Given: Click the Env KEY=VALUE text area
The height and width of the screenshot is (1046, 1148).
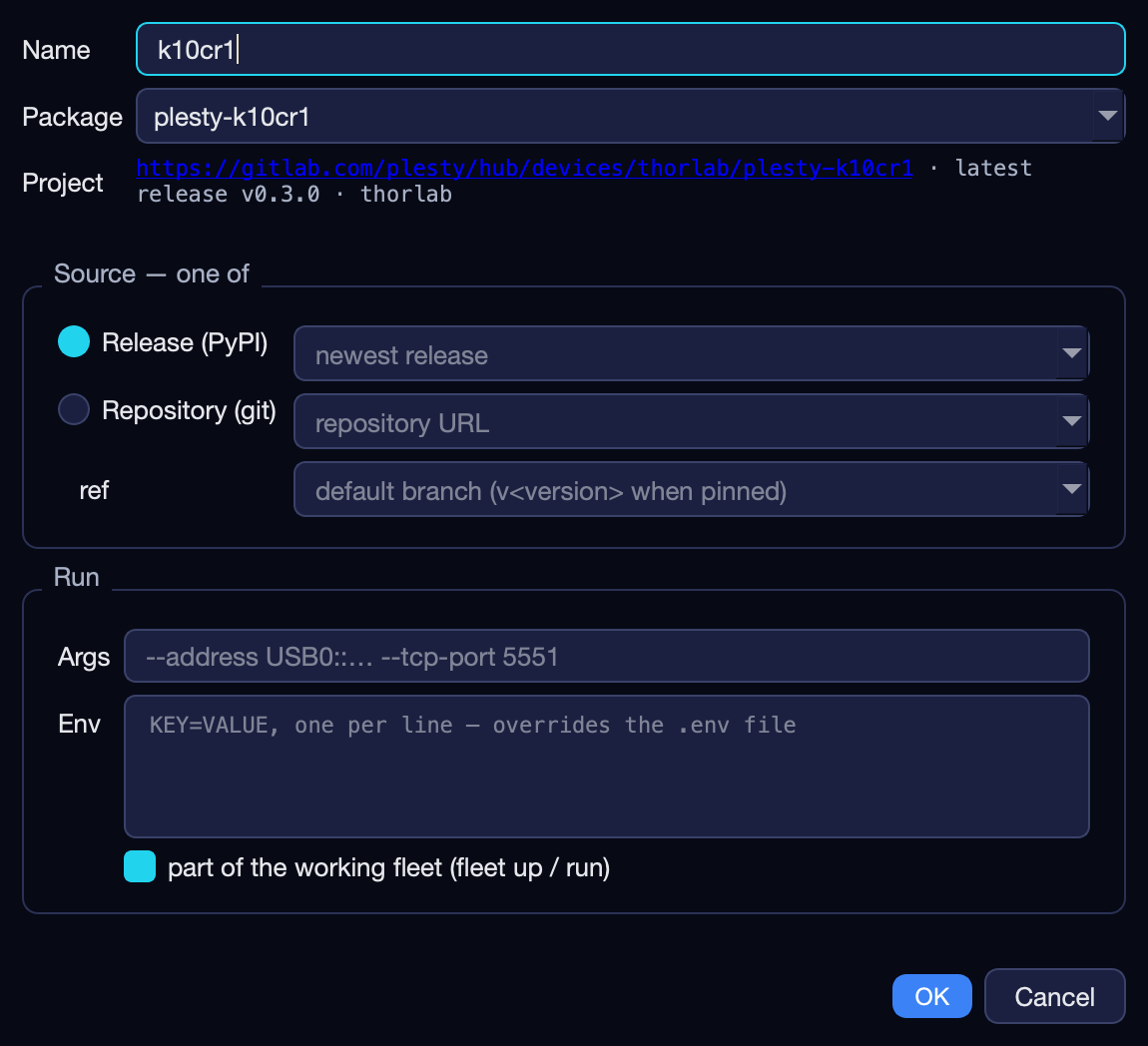Looking at the screenshot, I should (607, 767).
